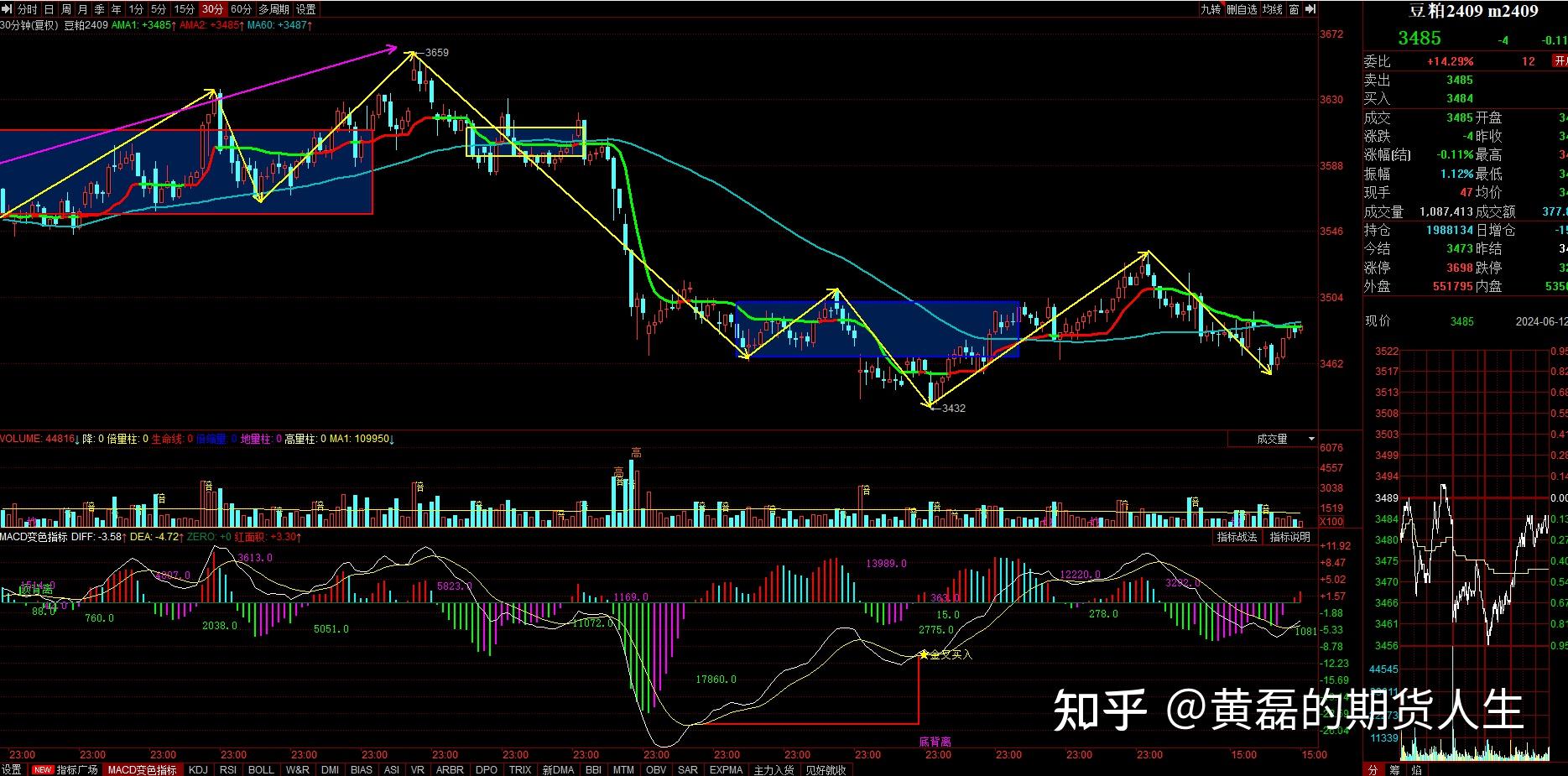
Task: Click the 窗 window icon in top toolbar
Action: pyautogui.click(x=1294, y=9)
